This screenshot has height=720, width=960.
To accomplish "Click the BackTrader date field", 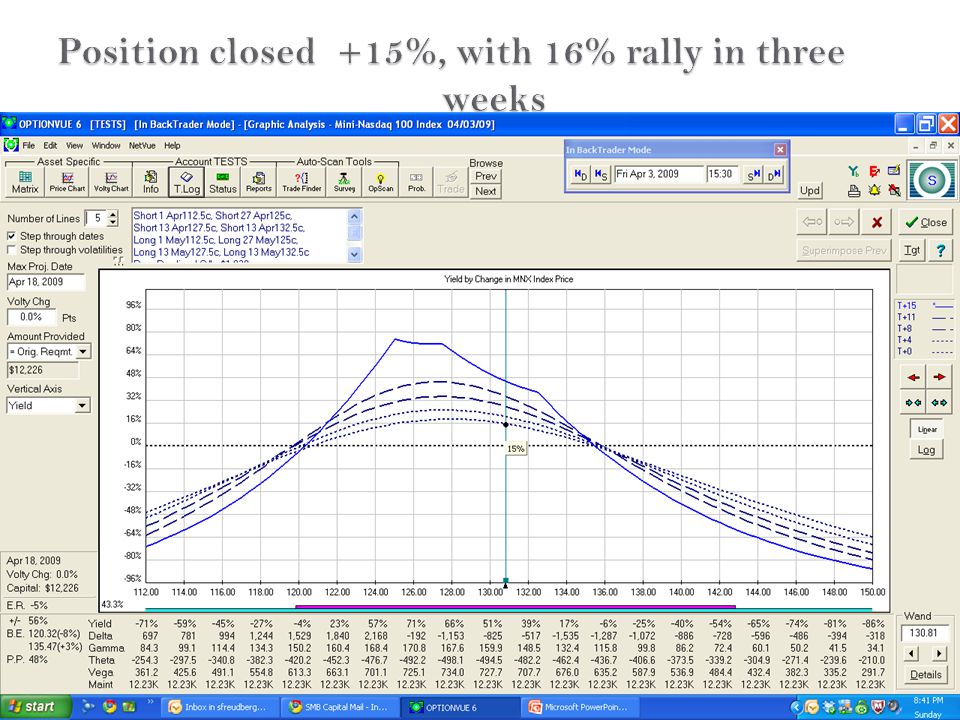I will point(659,174).
